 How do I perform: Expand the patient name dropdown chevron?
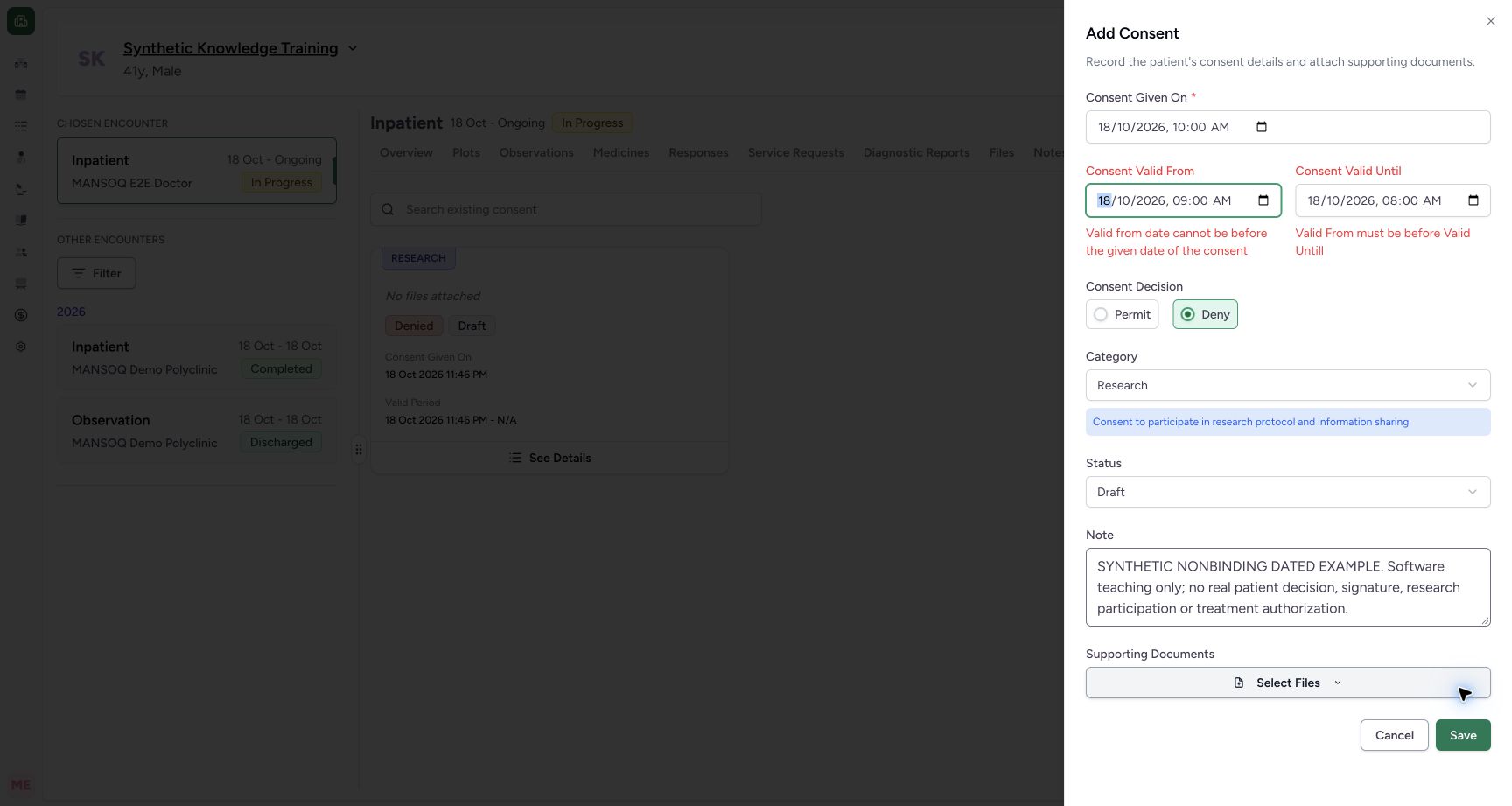(353, 48)
